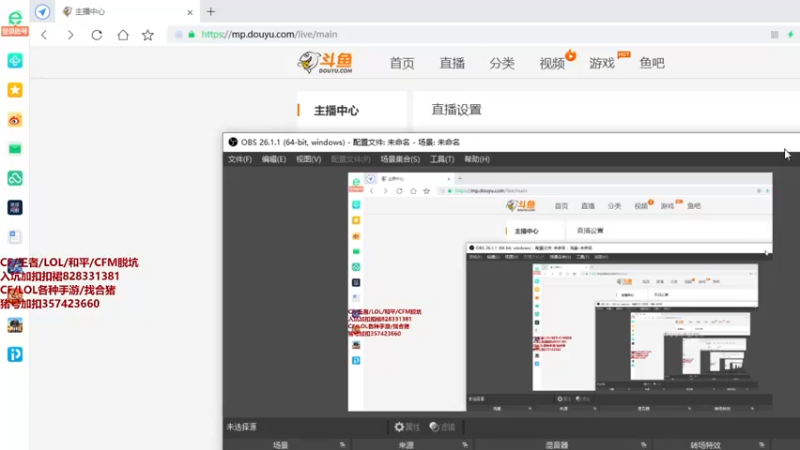This screenshot has width=800, height=450.
Task: Click the browser back arrow
Action: [44, 35]
